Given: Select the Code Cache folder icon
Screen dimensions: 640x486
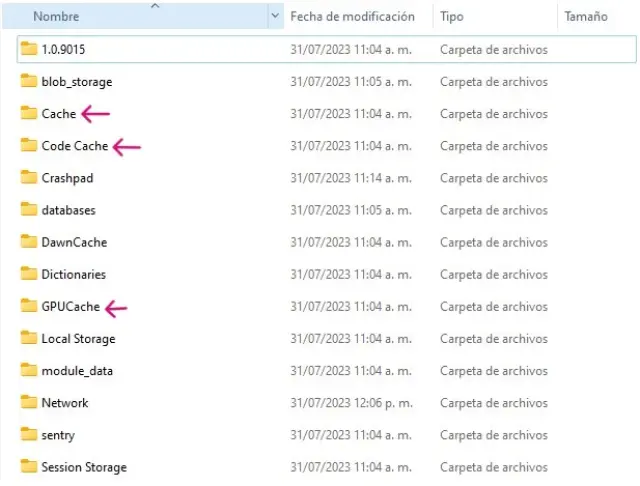Looking at the screenshot, I should 28,146.
